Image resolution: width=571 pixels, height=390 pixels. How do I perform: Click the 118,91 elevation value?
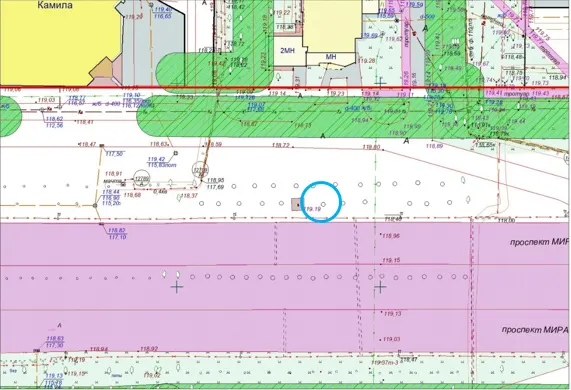113,174
